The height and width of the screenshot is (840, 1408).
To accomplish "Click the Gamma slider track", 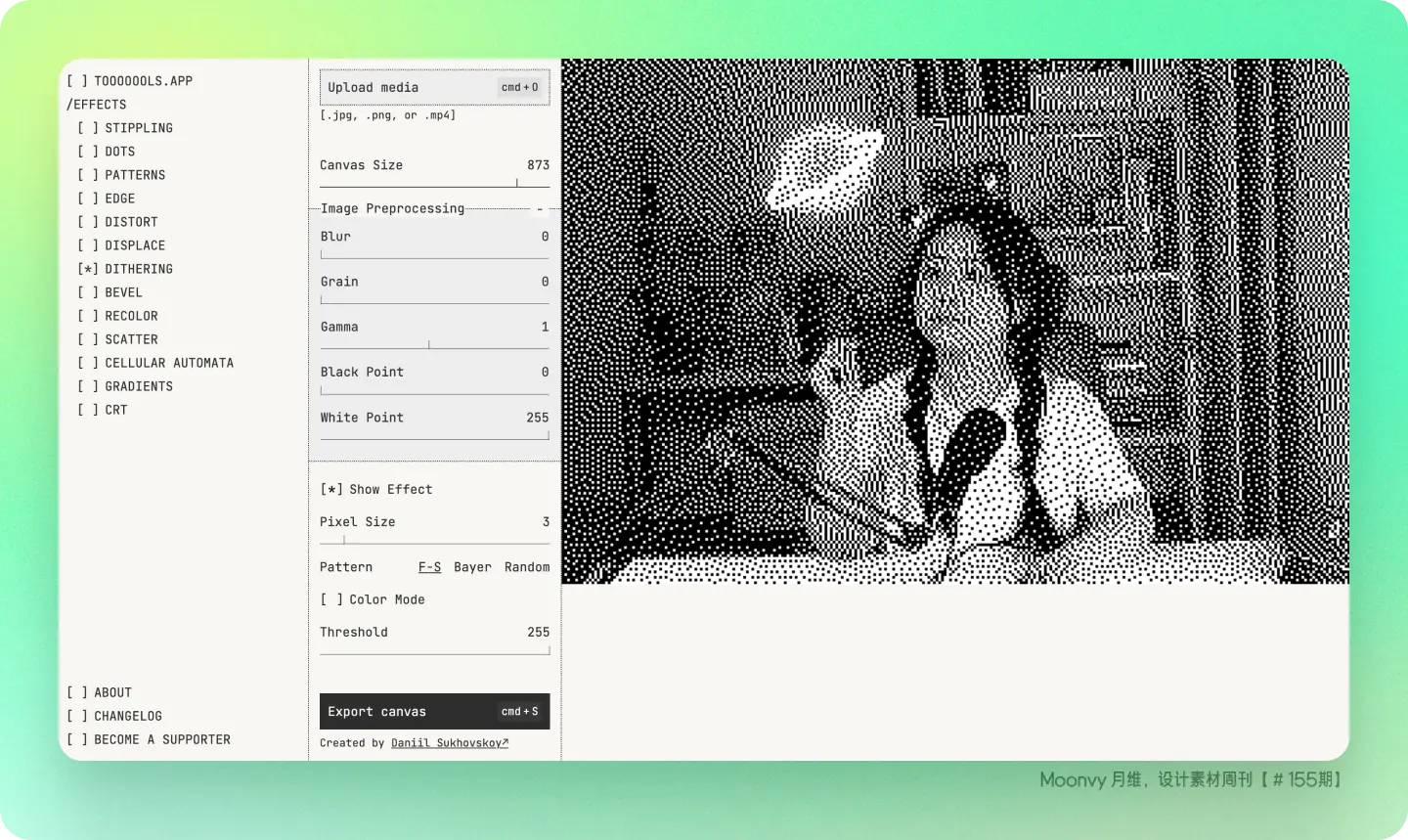I will pos(434,346).
